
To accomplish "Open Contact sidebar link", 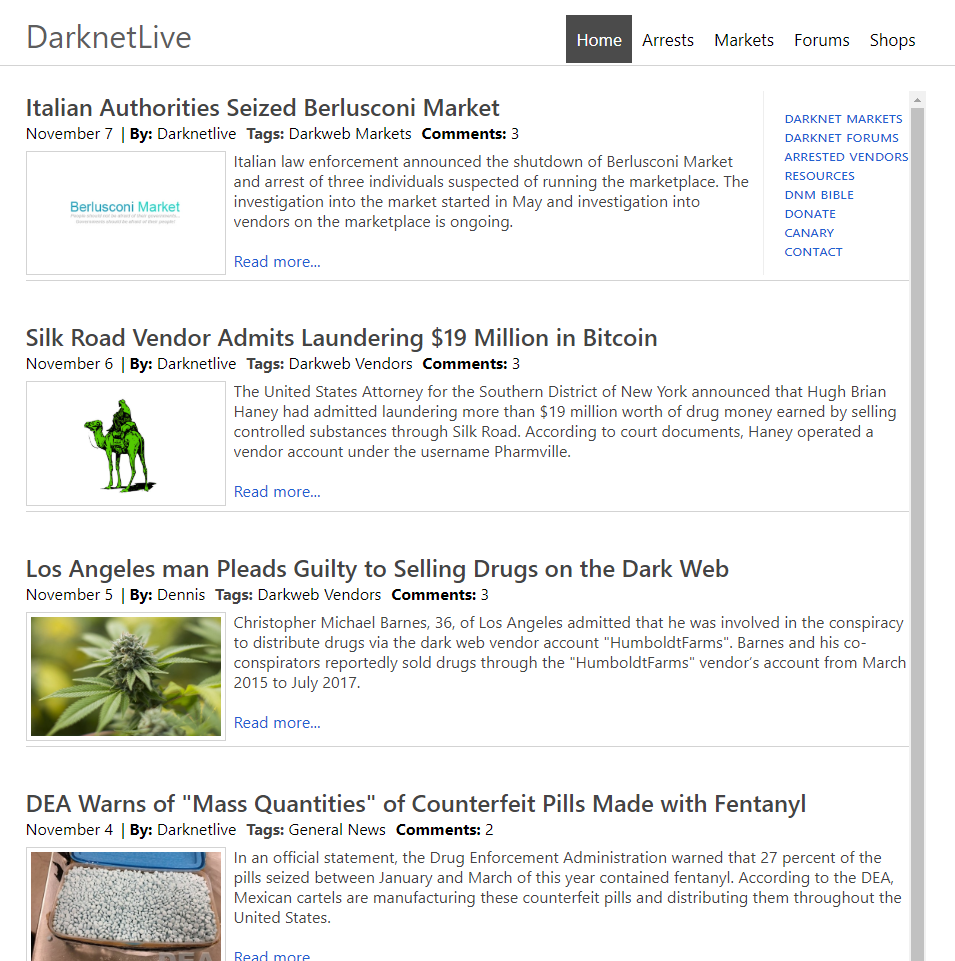I will click(x=813, y=252).
